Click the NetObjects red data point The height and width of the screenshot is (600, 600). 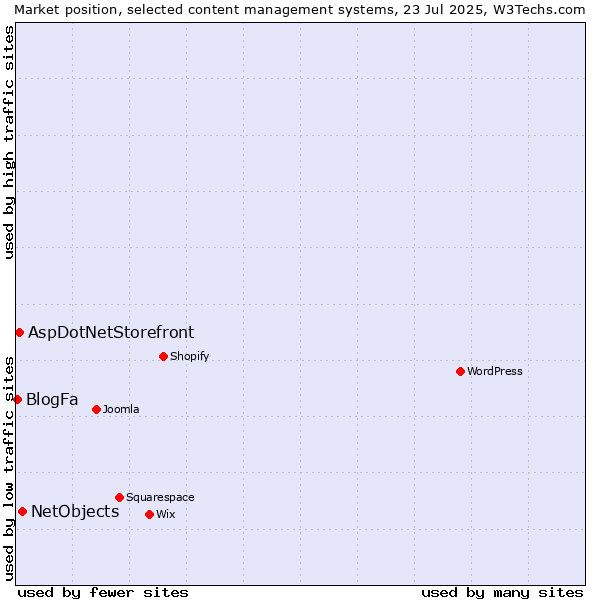pos(23,512)
